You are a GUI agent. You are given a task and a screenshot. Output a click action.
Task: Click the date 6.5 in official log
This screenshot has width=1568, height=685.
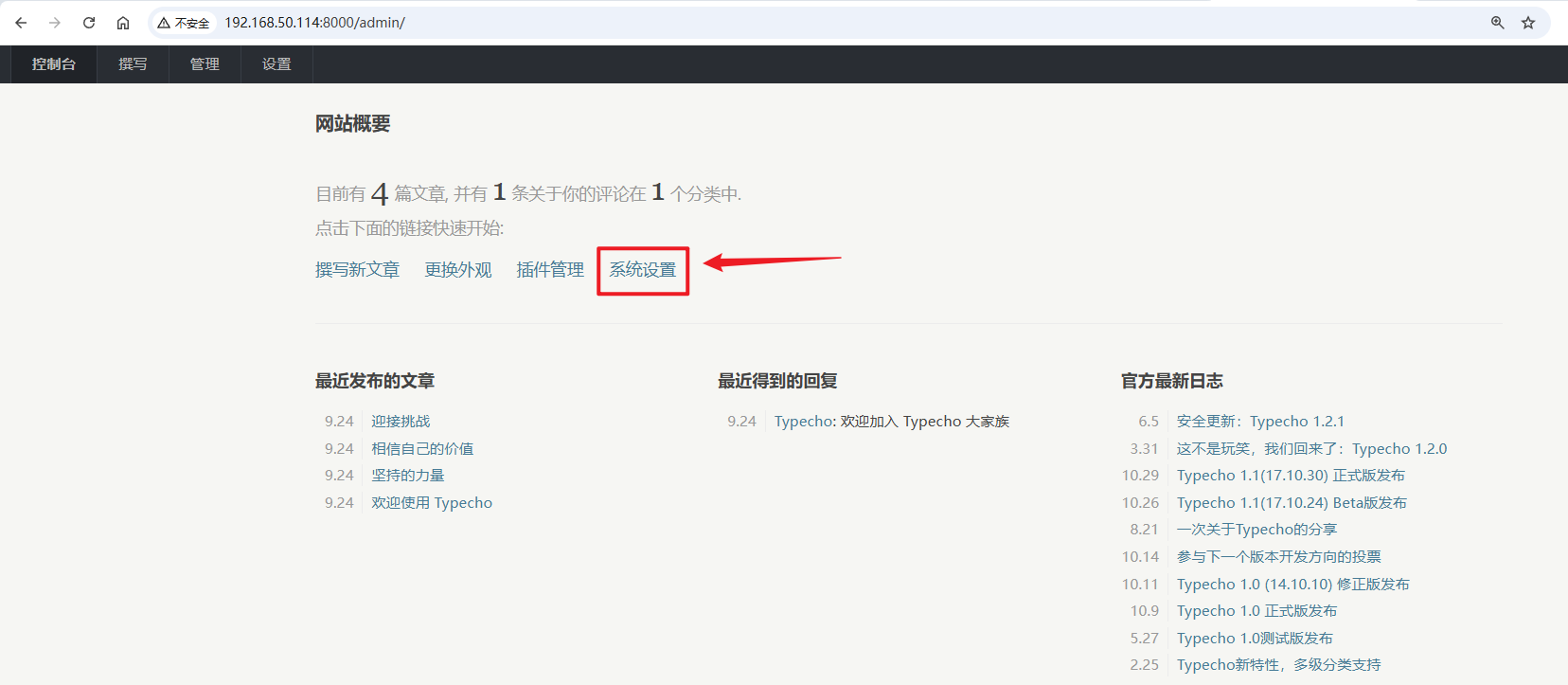[1149, 422]
